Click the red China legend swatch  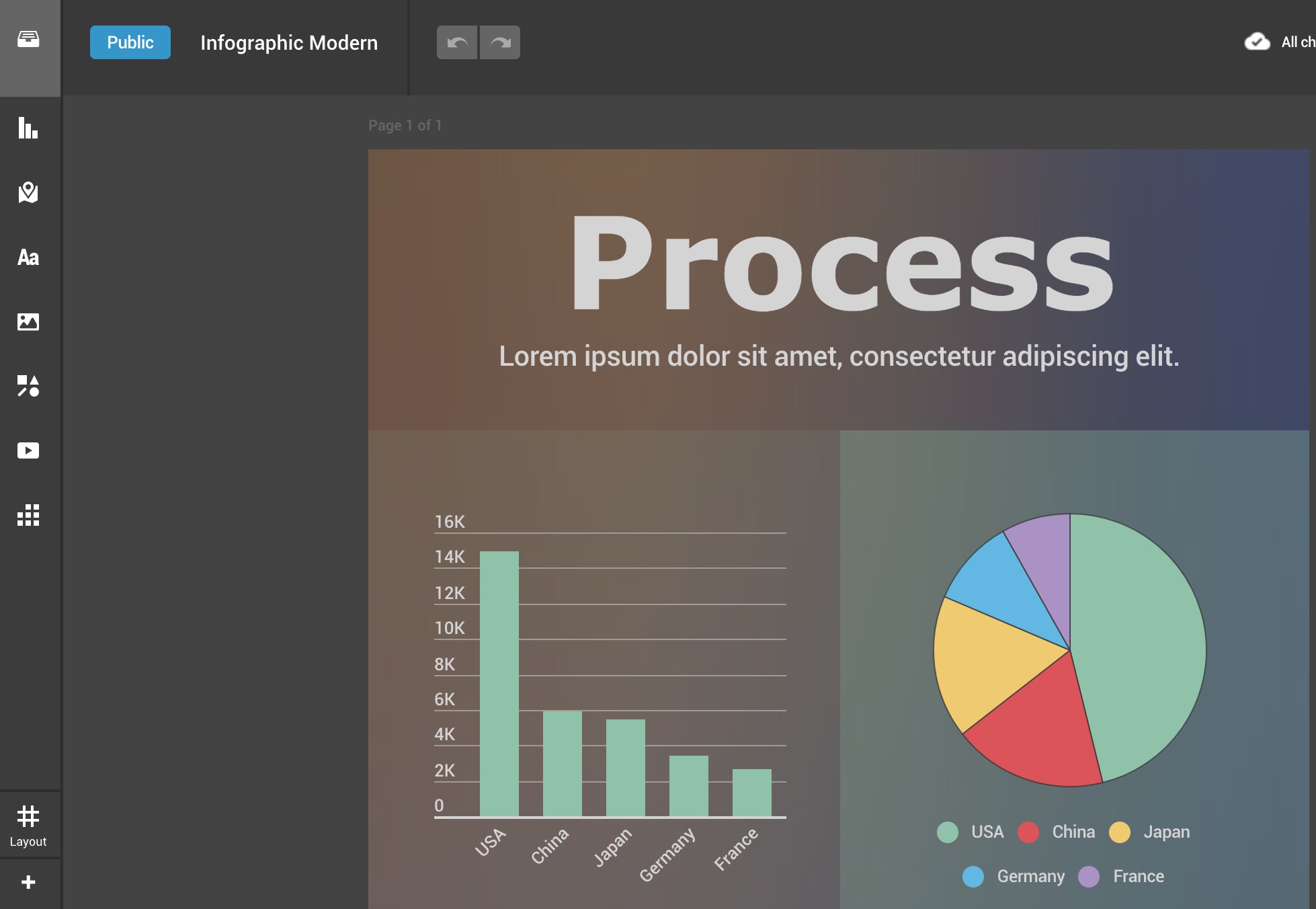click(x=1028, y=832)
